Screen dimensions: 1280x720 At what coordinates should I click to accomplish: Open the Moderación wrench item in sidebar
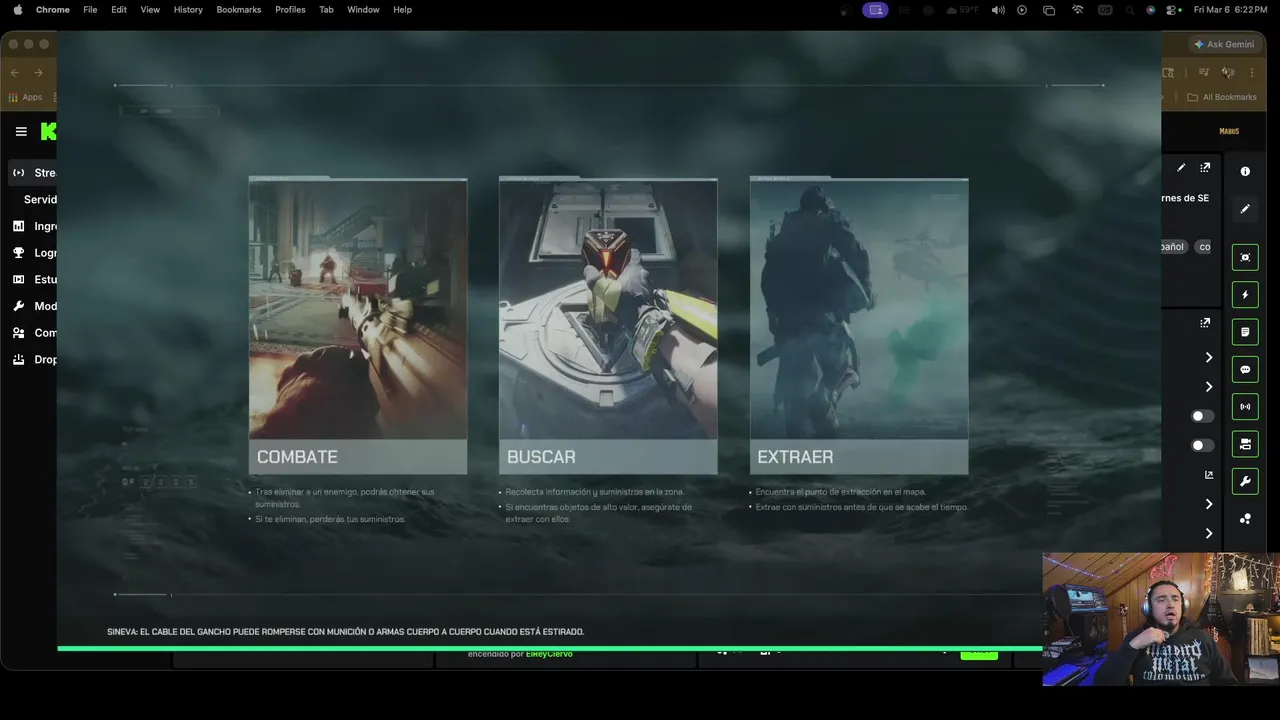coord(34,306)
